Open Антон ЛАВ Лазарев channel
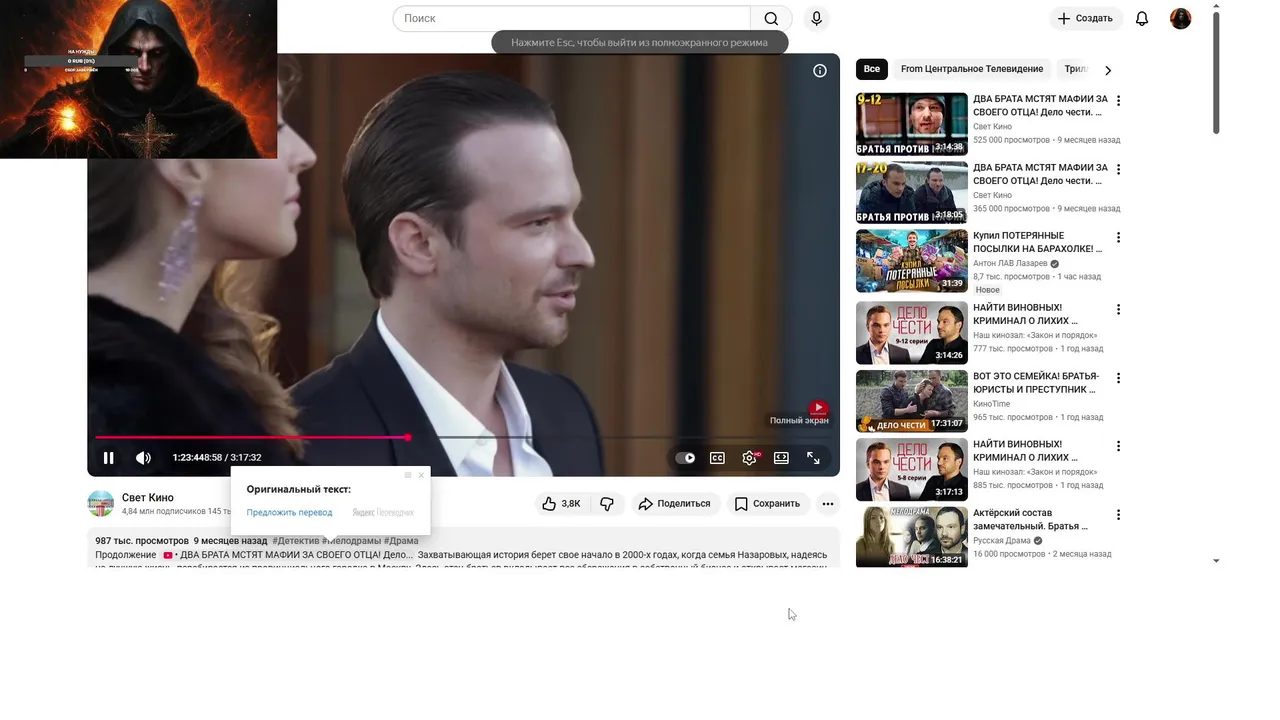The image size is (1280, 720). click(x=1010, y=263)
